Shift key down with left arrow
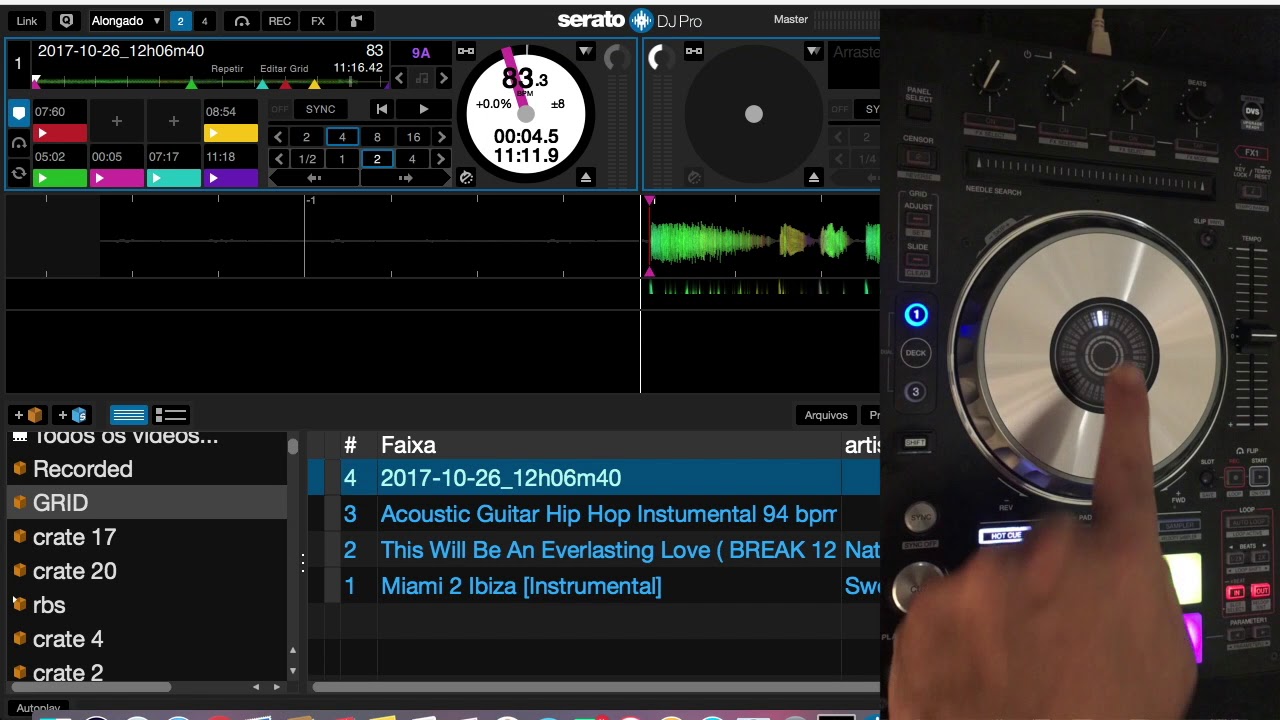Image resolution: width=1280 pixels, height=720 pixels. point(400,78)
